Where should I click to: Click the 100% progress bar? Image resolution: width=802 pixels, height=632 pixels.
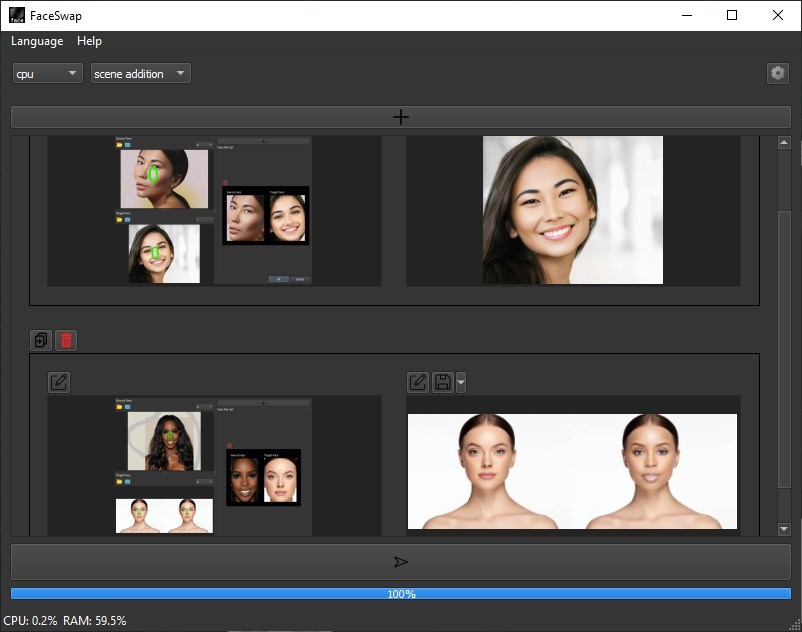click(x=400, y=594)
